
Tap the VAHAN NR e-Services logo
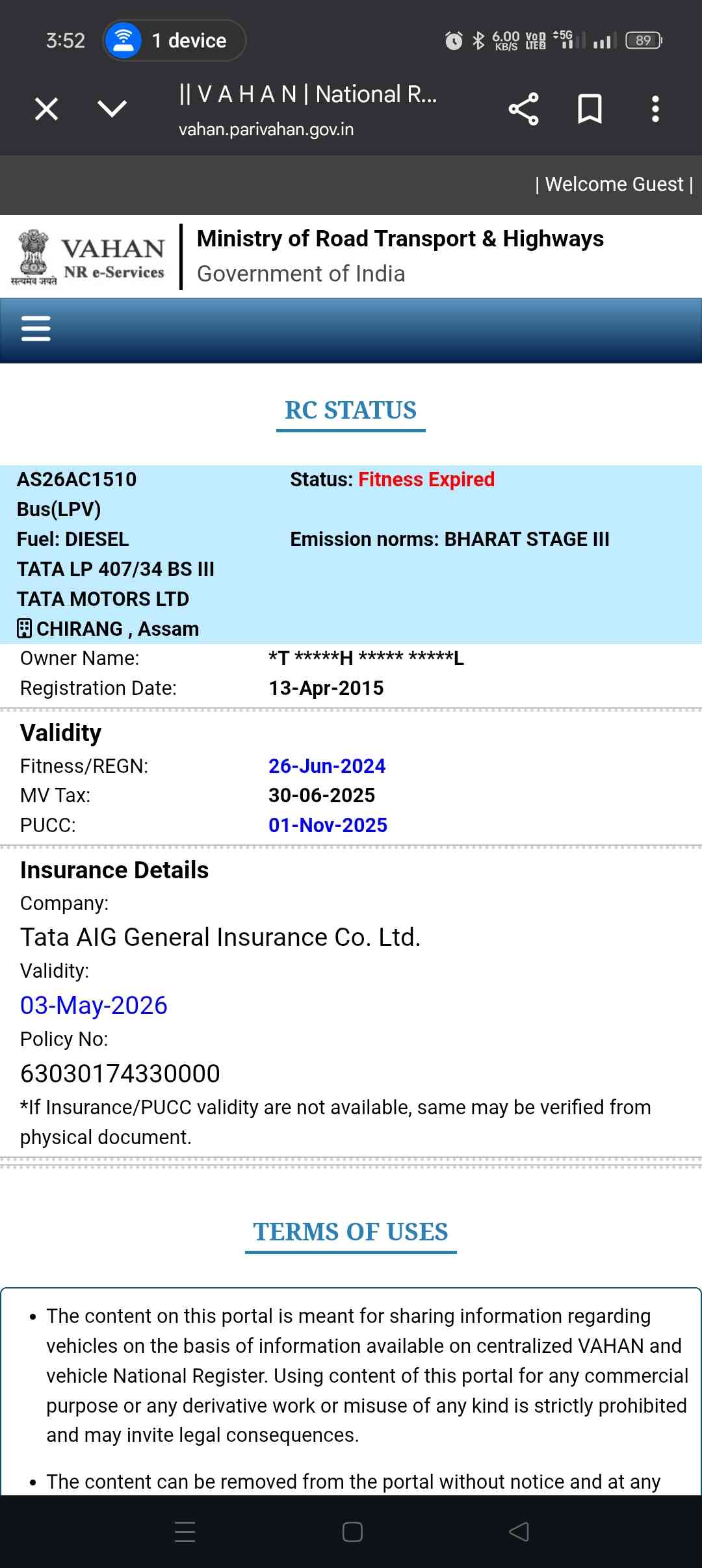click(88, 258)
